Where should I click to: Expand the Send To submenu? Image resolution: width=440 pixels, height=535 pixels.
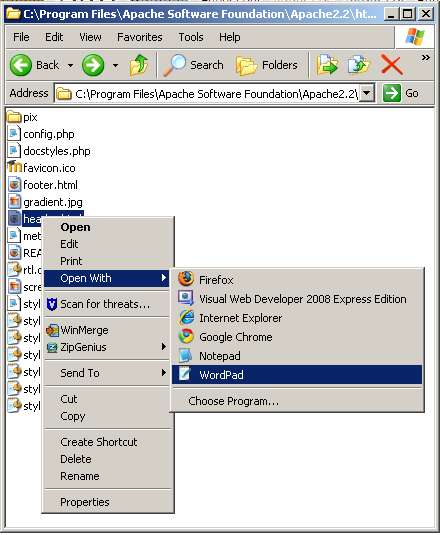click(107, 373)
